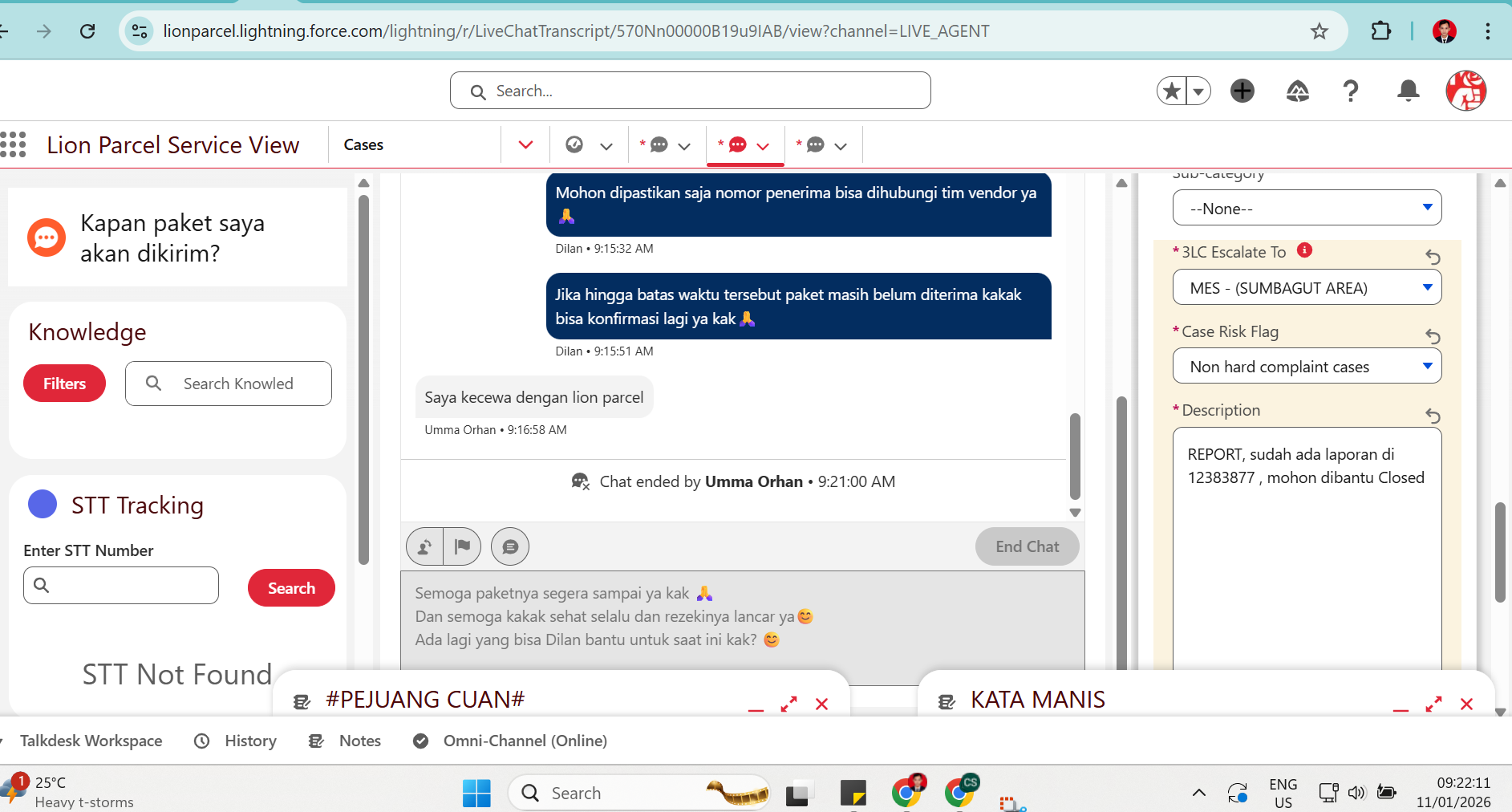Open the Notifications bell

click(1408, 91)
